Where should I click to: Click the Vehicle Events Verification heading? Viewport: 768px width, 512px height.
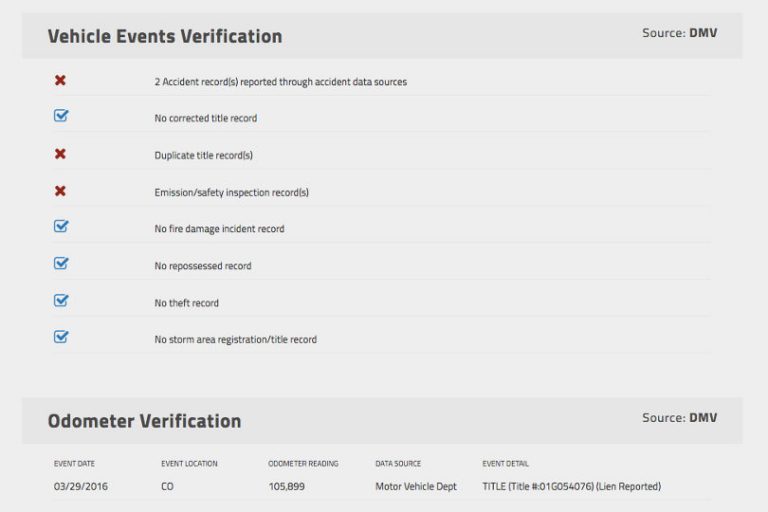[x=165, y=37]
